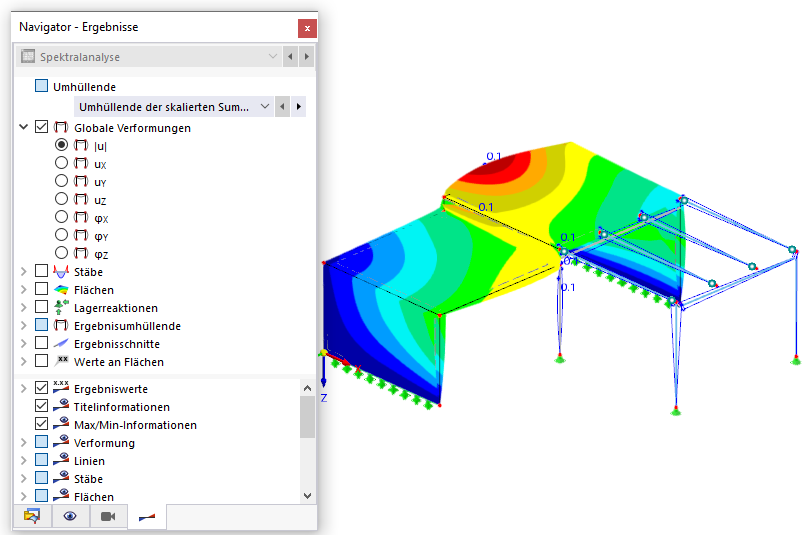The image size is (802, 535).
Task: Click the Titelinformationen display icon
Action: [x=61, y=406]
